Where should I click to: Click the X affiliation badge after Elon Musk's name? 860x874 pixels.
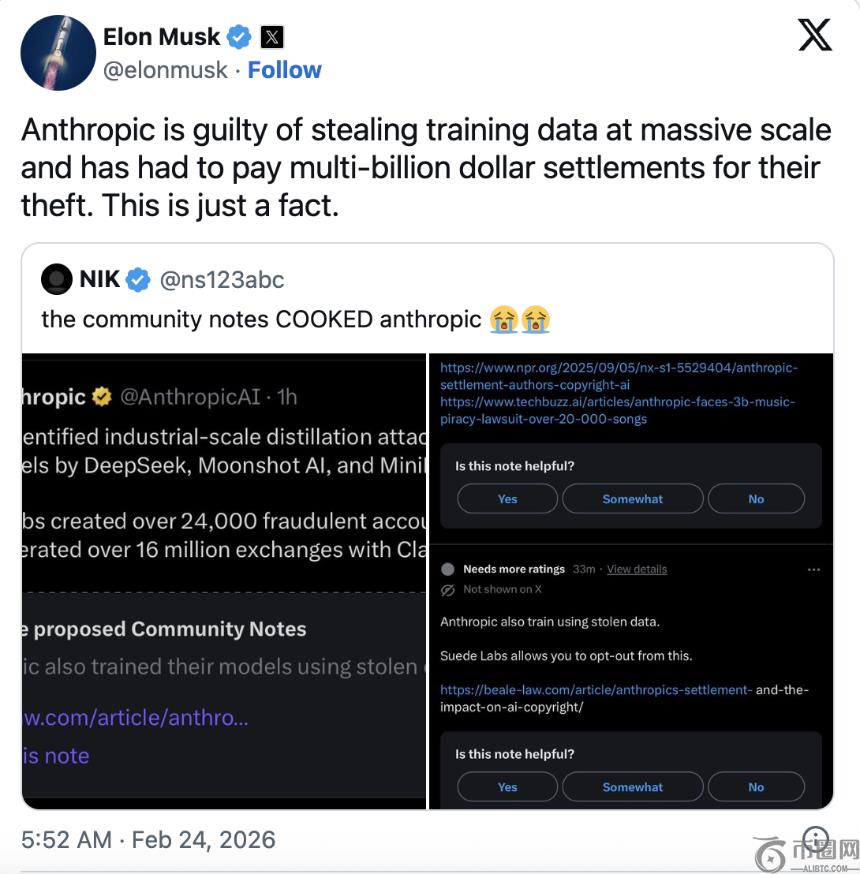point(272,38)
